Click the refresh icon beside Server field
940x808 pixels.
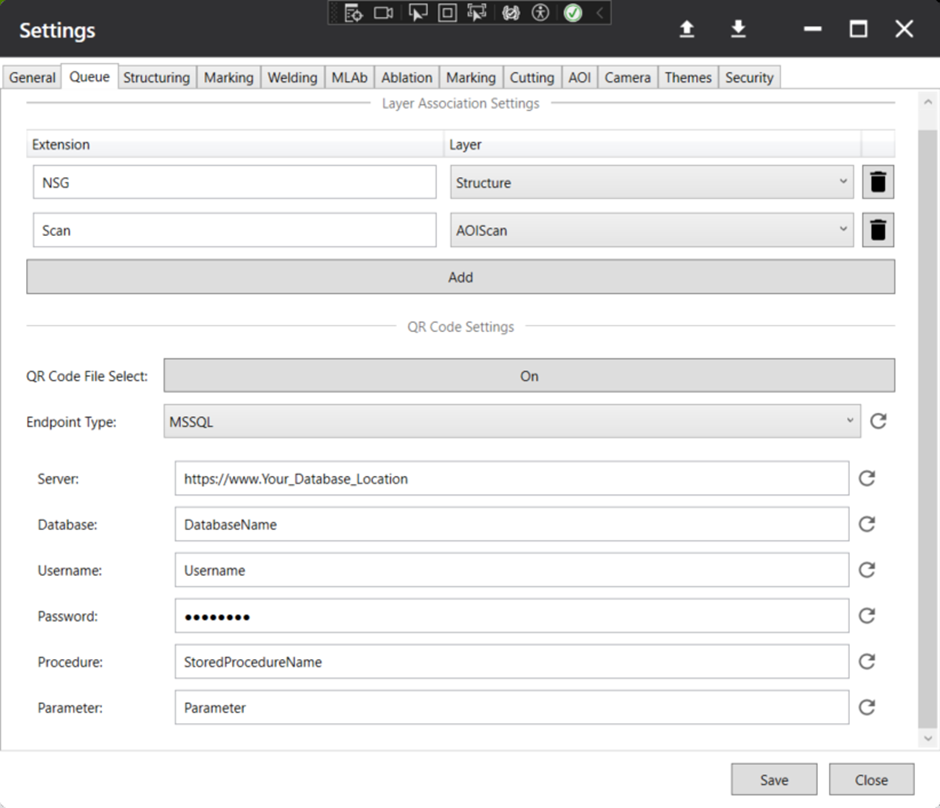pos(867,478)
